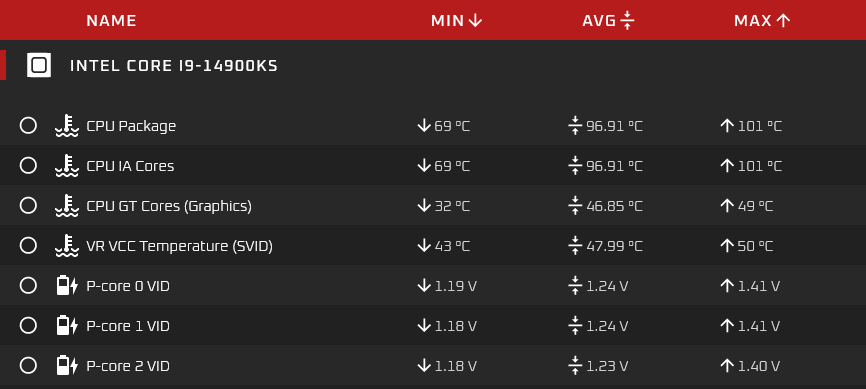This screenshot has height=389, width=866.
Task: Select the P-core 0 VID radio circle
Action: tap(28, 285)
